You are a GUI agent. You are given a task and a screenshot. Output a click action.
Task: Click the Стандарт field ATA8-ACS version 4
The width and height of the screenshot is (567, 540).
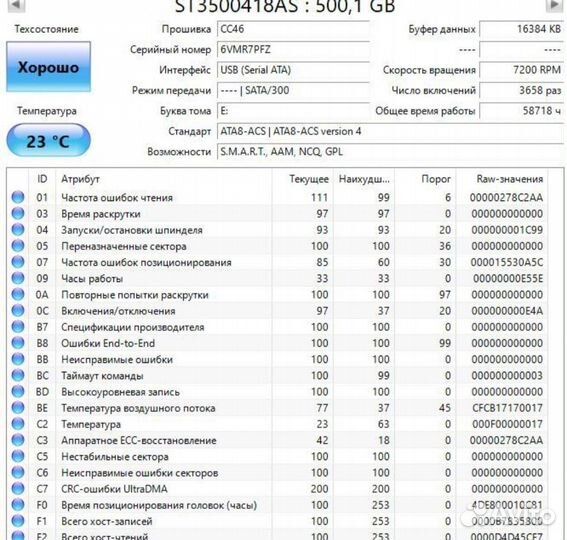tap(390, 131)
